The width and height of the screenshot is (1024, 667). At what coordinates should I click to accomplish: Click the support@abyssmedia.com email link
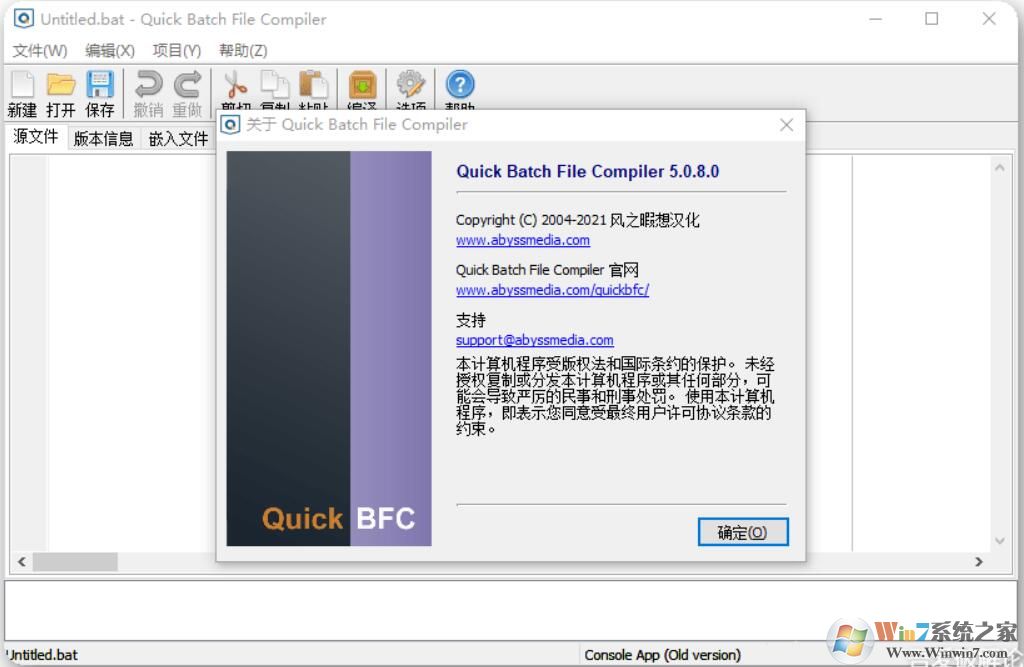(534, 340)
